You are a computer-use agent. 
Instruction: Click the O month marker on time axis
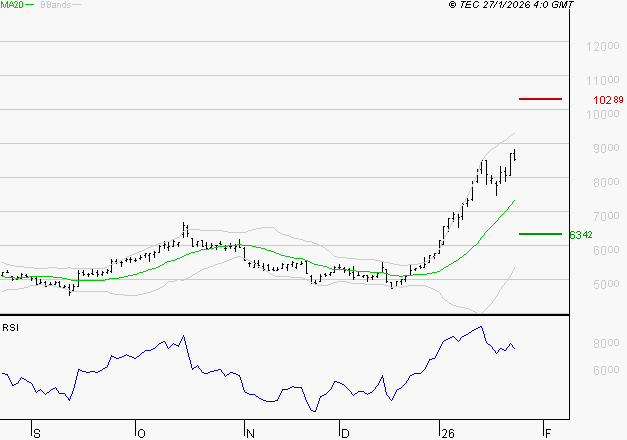coord(141,433)
